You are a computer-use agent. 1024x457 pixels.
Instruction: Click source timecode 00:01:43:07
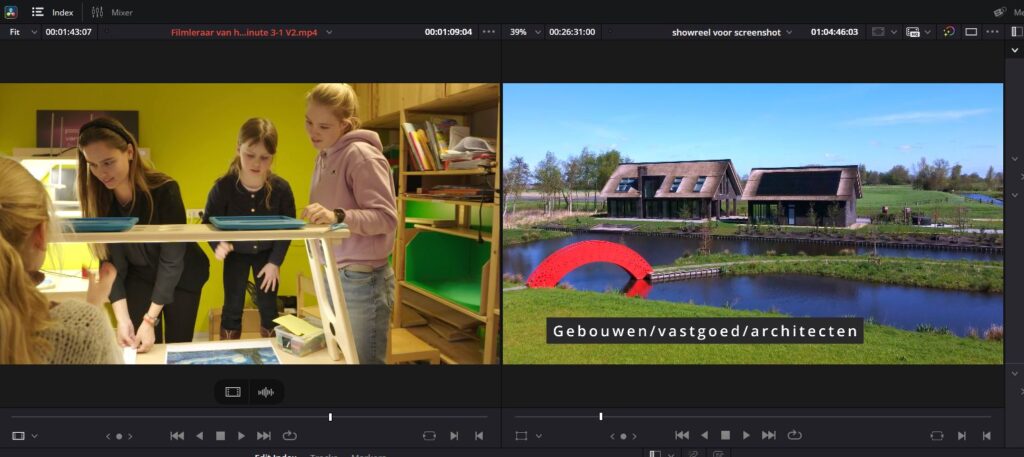pyautogui.click(x=69, y=32)
